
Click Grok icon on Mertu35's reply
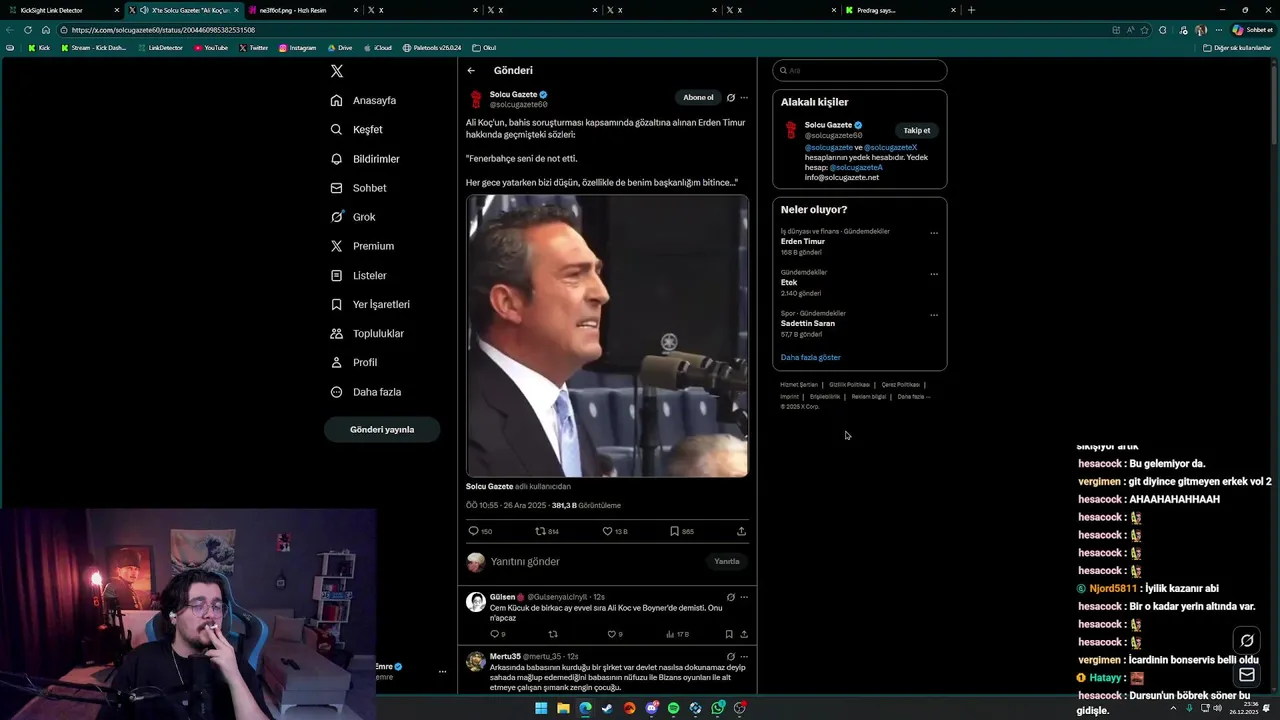pos(731,657)
